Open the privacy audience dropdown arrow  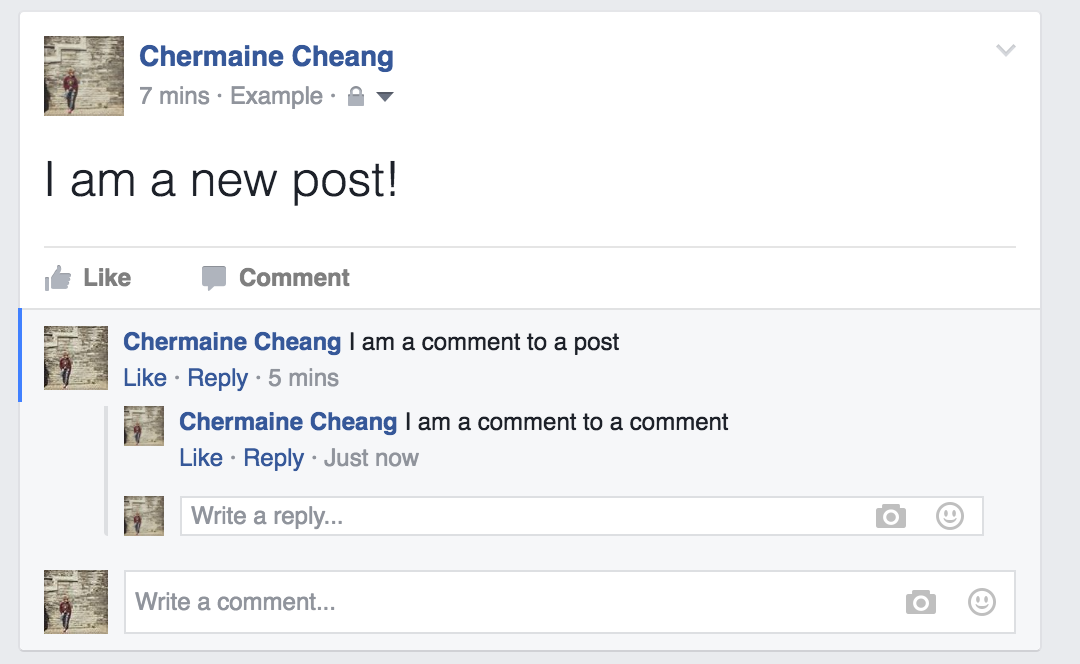tap(384, 97)
